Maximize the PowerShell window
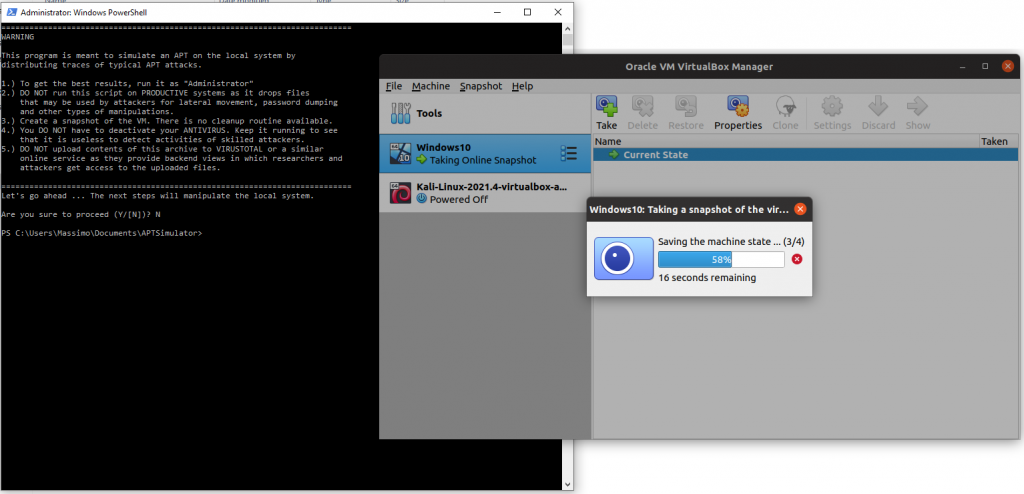 [527, 12]
